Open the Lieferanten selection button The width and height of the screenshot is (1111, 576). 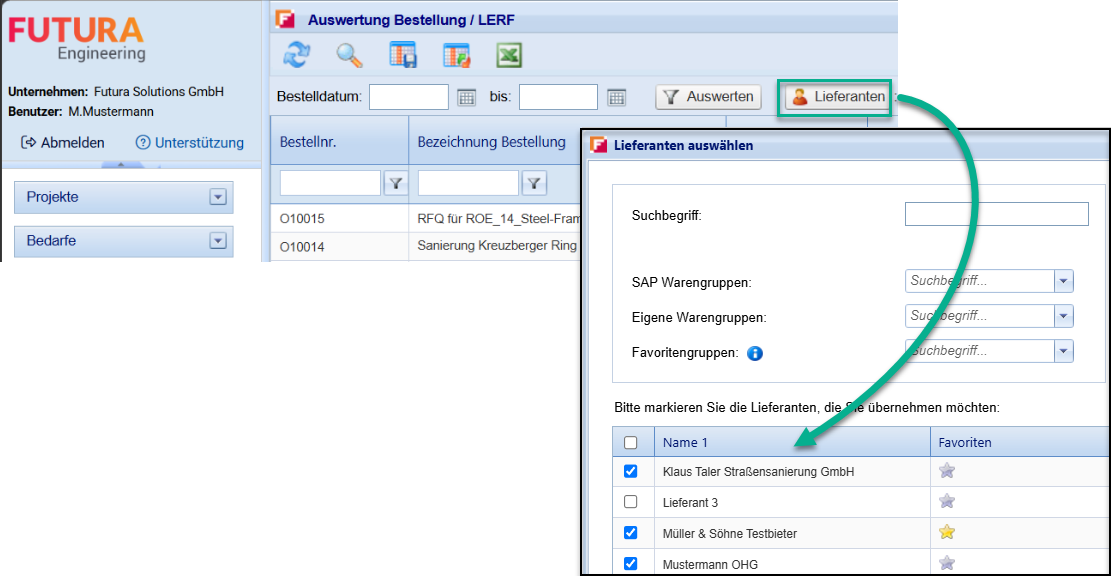point(839,96)
